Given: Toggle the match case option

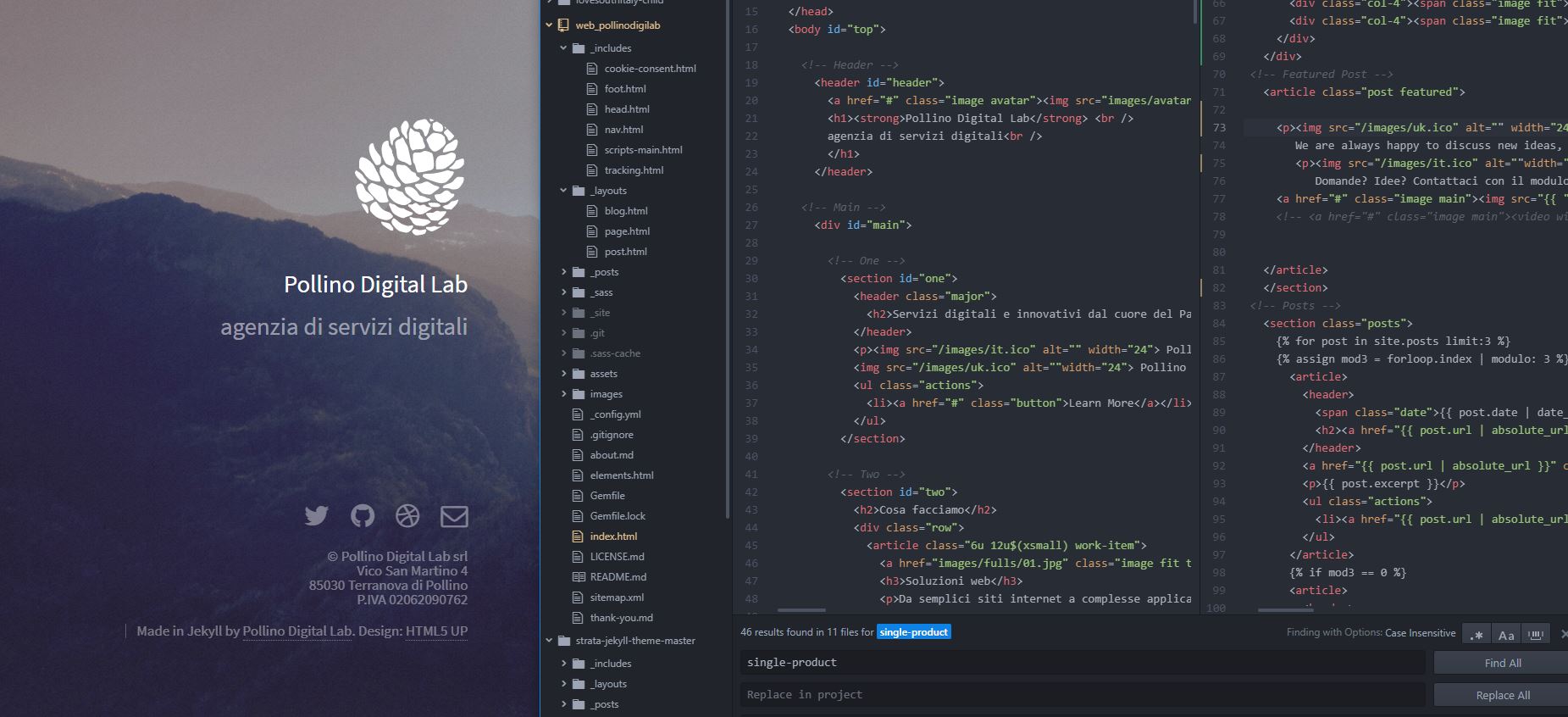Looking at the screenshot, I should click(x=1505, y=635).
